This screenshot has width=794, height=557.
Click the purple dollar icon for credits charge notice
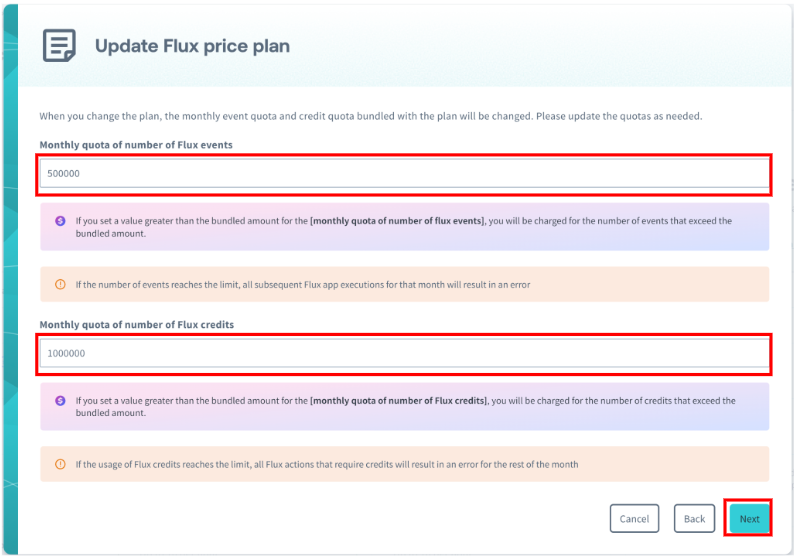tap(60, 401)
